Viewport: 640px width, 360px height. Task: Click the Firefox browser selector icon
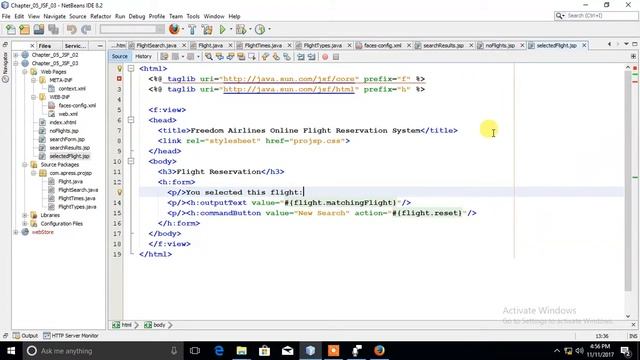pos(174,29)
